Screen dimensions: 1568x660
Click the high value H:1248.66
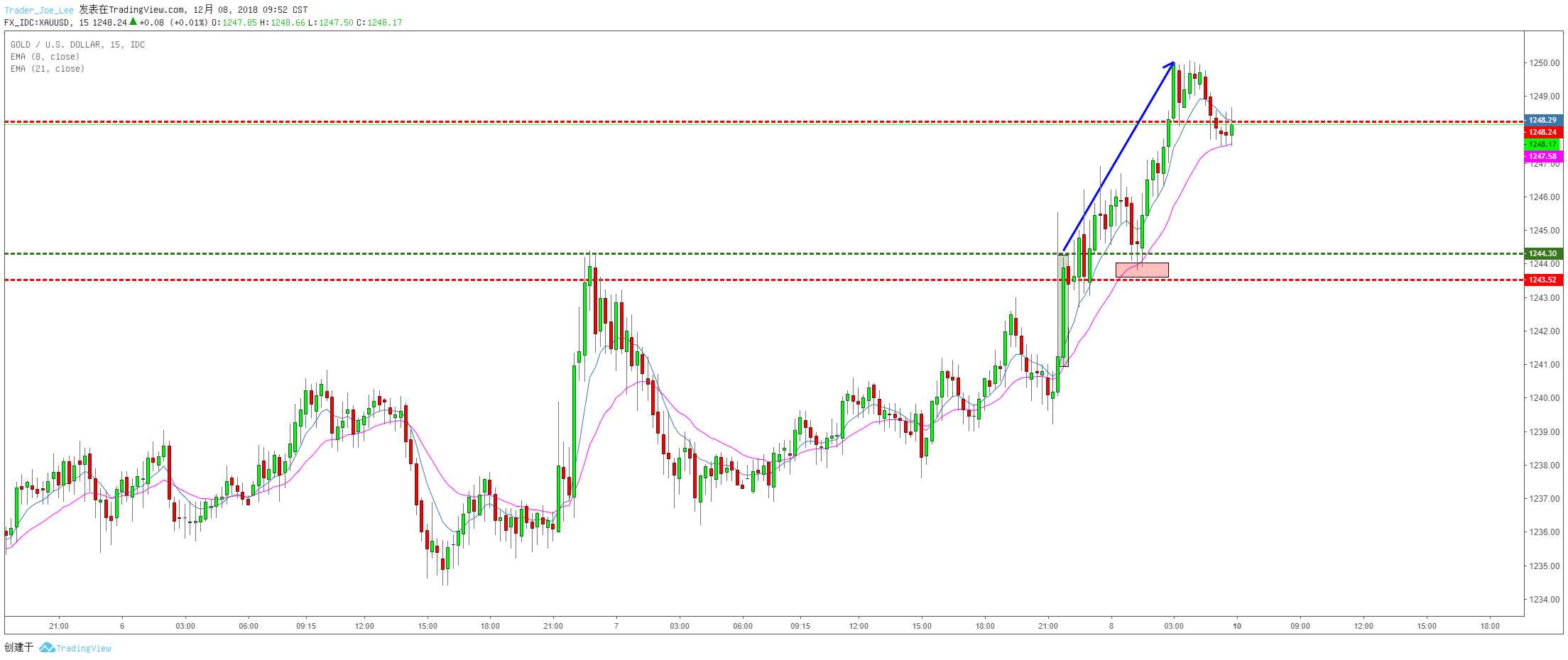tap(283, 23)
